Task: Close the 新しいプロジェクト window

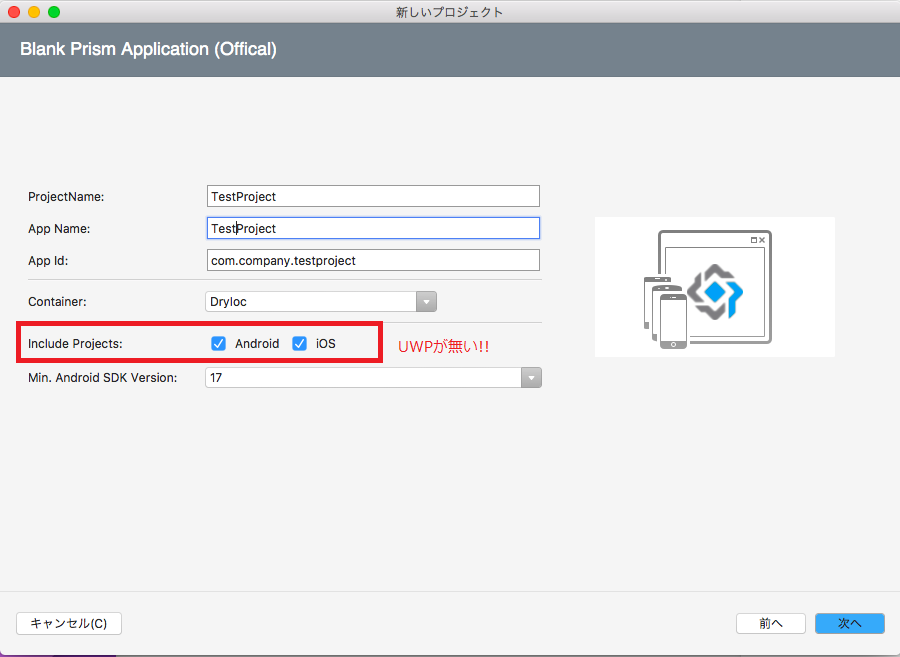Action: [x=14, y=12]
